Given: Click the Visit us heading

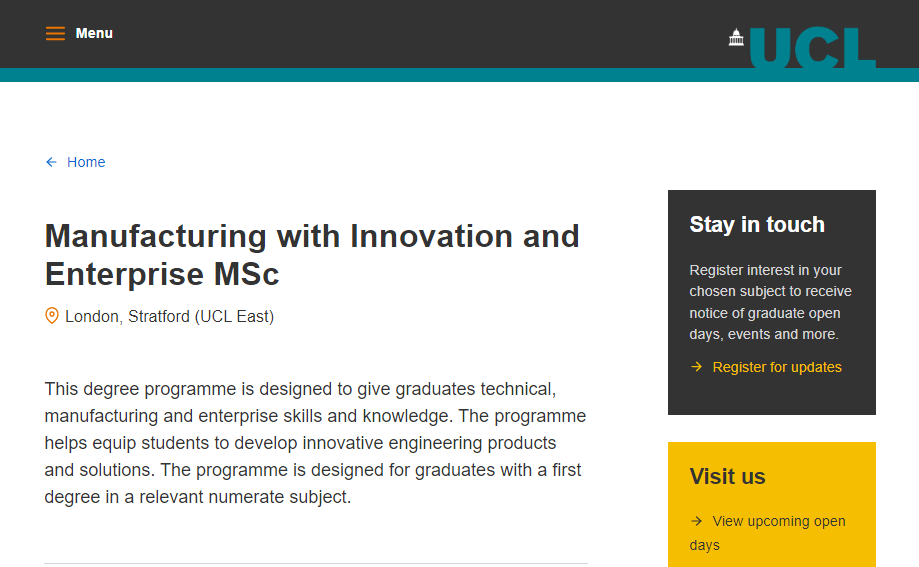Looking at the screenshot, I should [x=728, y=477].
